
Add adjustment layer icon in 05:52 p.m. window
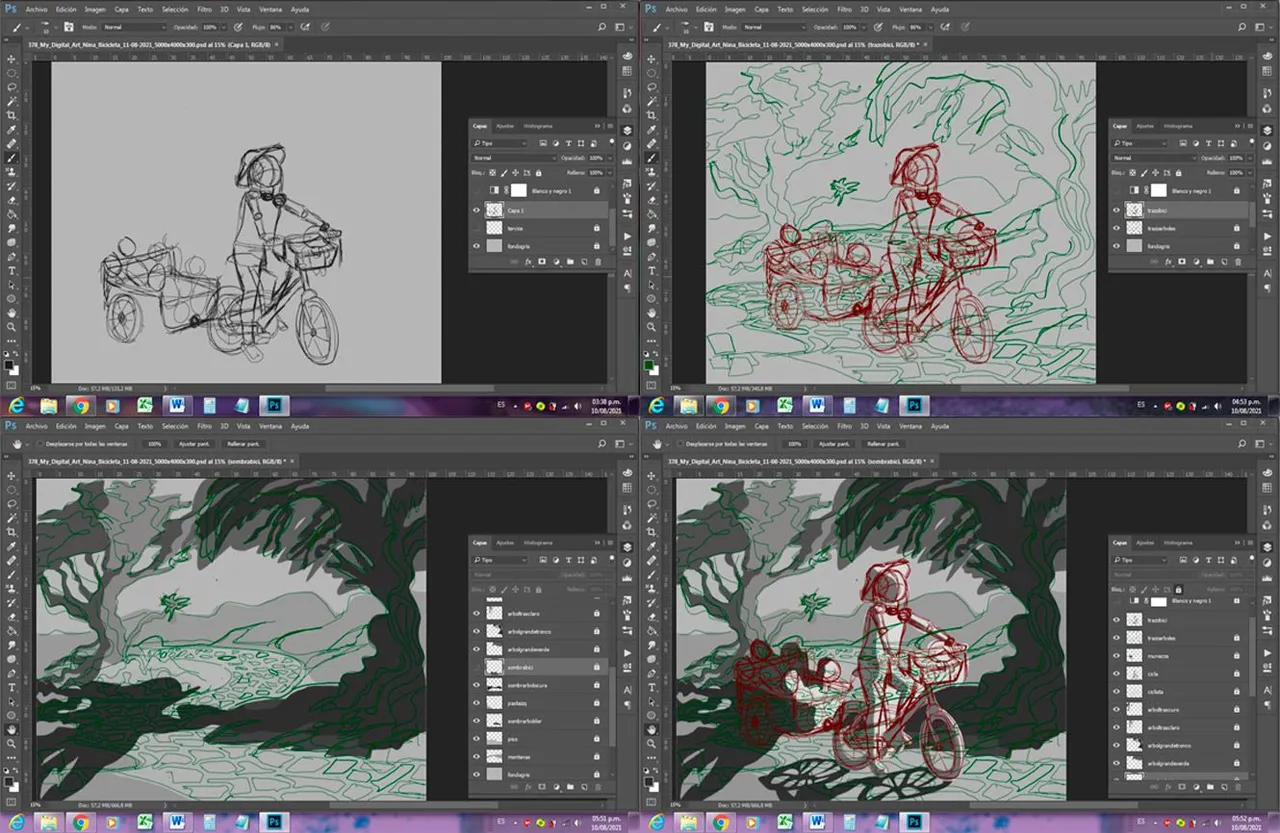point(1196,787)
